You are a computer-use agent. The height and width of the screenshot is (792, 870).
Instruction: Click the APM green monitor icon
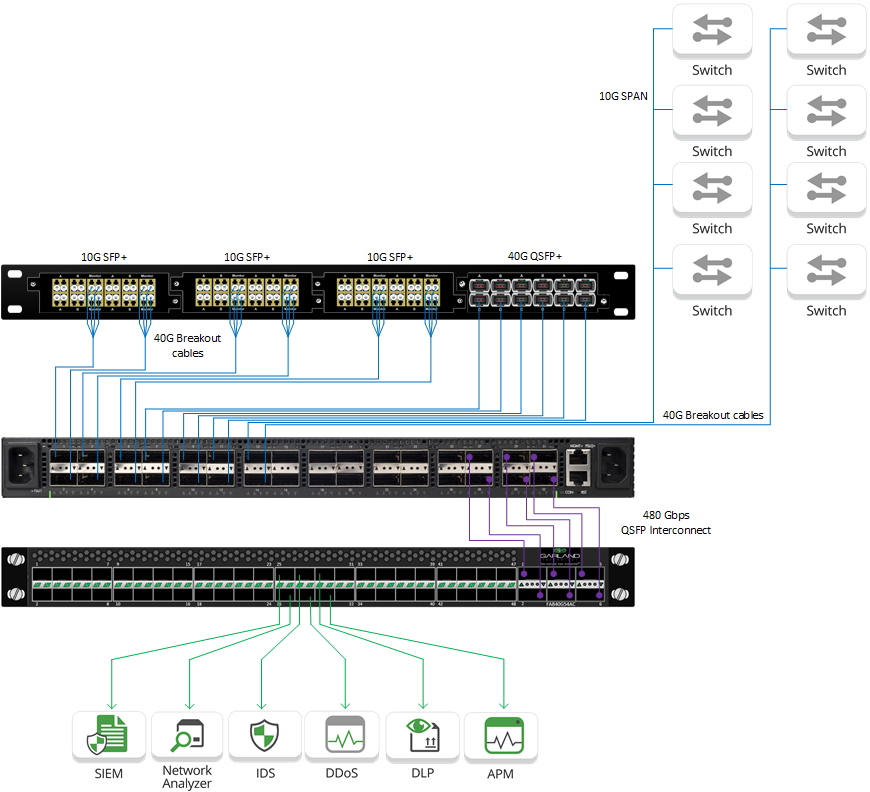499,737
